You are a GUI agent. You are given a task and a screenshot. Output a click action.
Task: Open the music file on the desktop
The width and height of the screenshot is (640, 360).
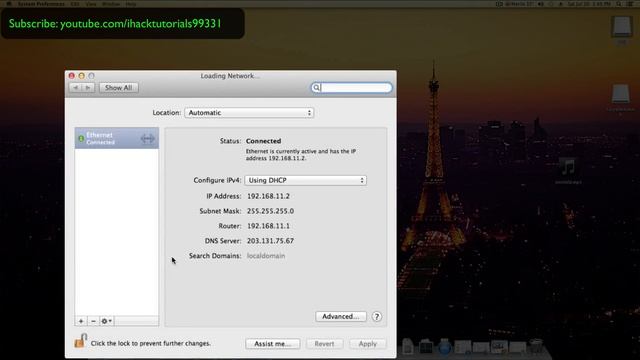click(x=568, y=168)
